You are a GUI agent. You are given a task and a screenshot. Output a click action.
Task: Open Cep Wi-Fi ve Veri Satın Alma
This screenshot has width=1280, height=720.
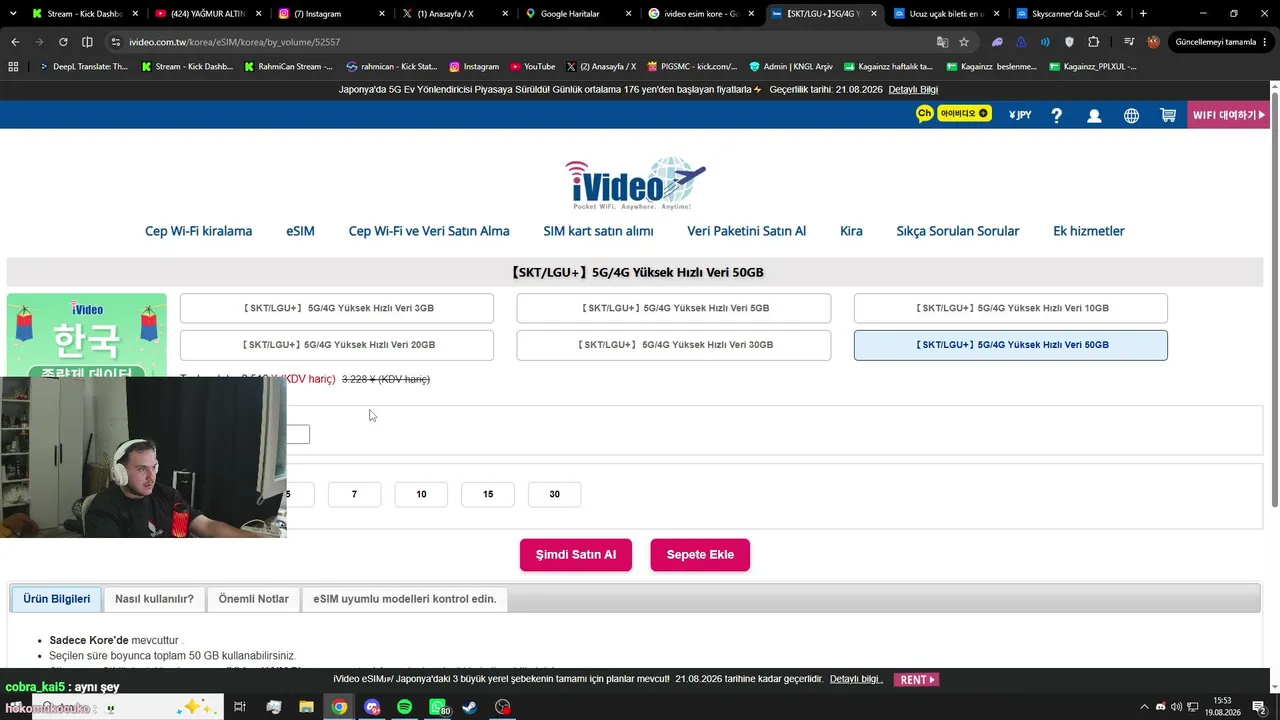(x=429, y=231)
